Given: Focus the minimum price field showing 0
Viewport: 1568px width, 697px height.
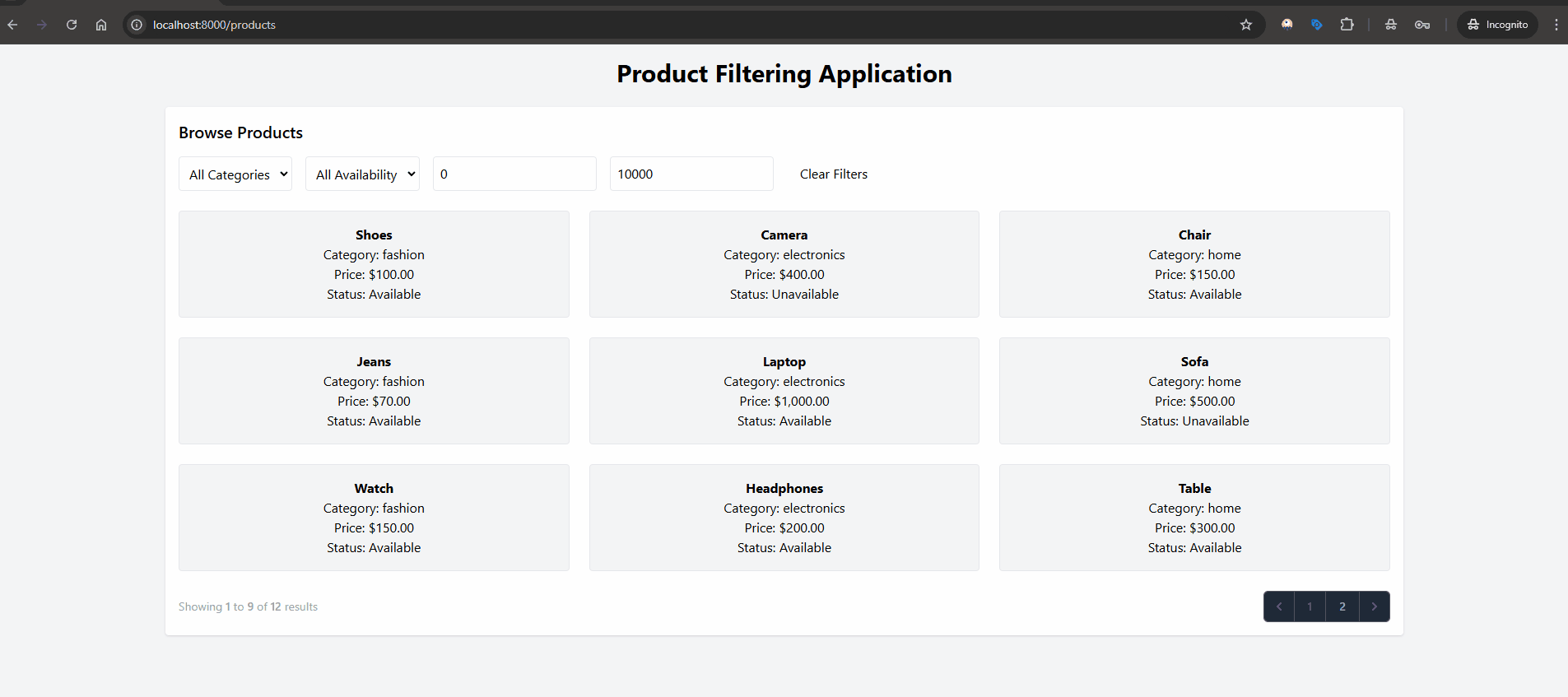Looking at the screenshot, I should pos(514,174).
